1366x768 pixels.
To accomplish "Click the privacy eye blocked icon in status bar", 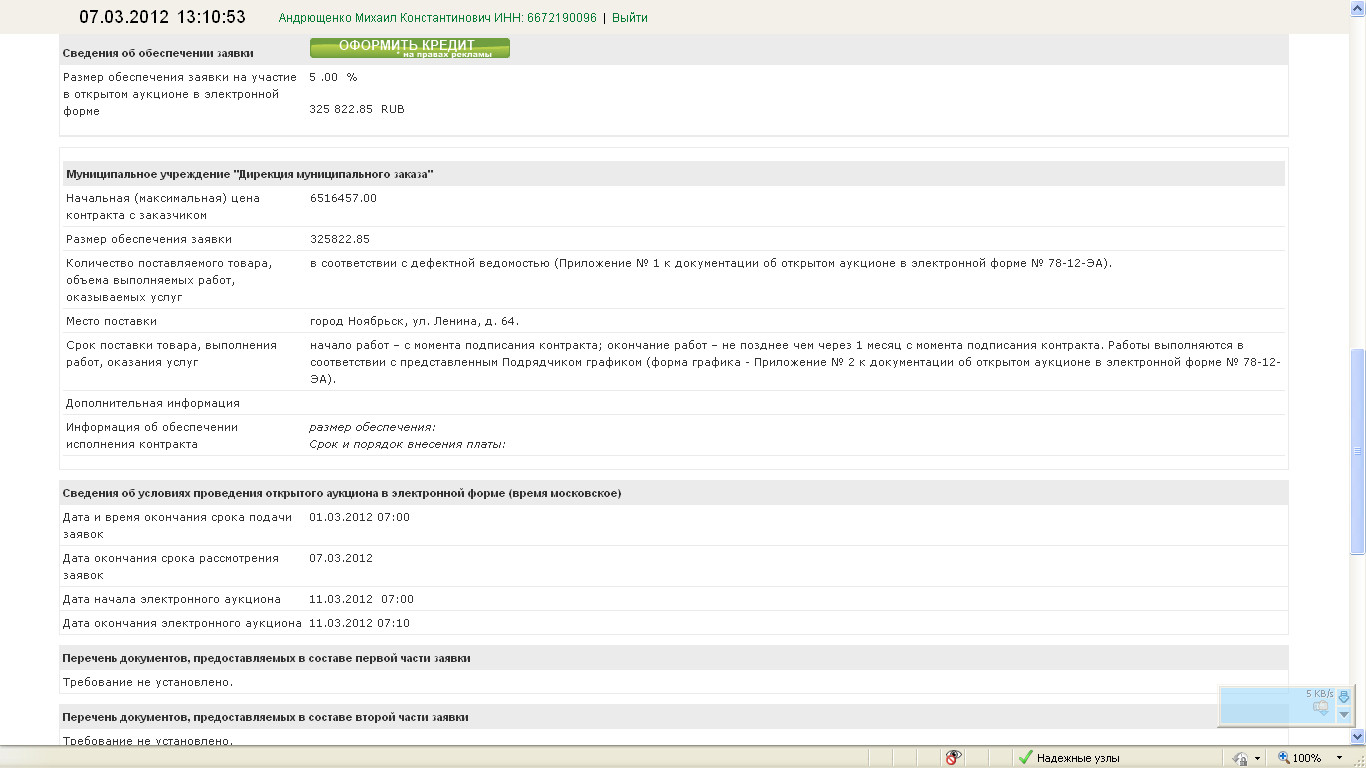I will coord(954,757).
